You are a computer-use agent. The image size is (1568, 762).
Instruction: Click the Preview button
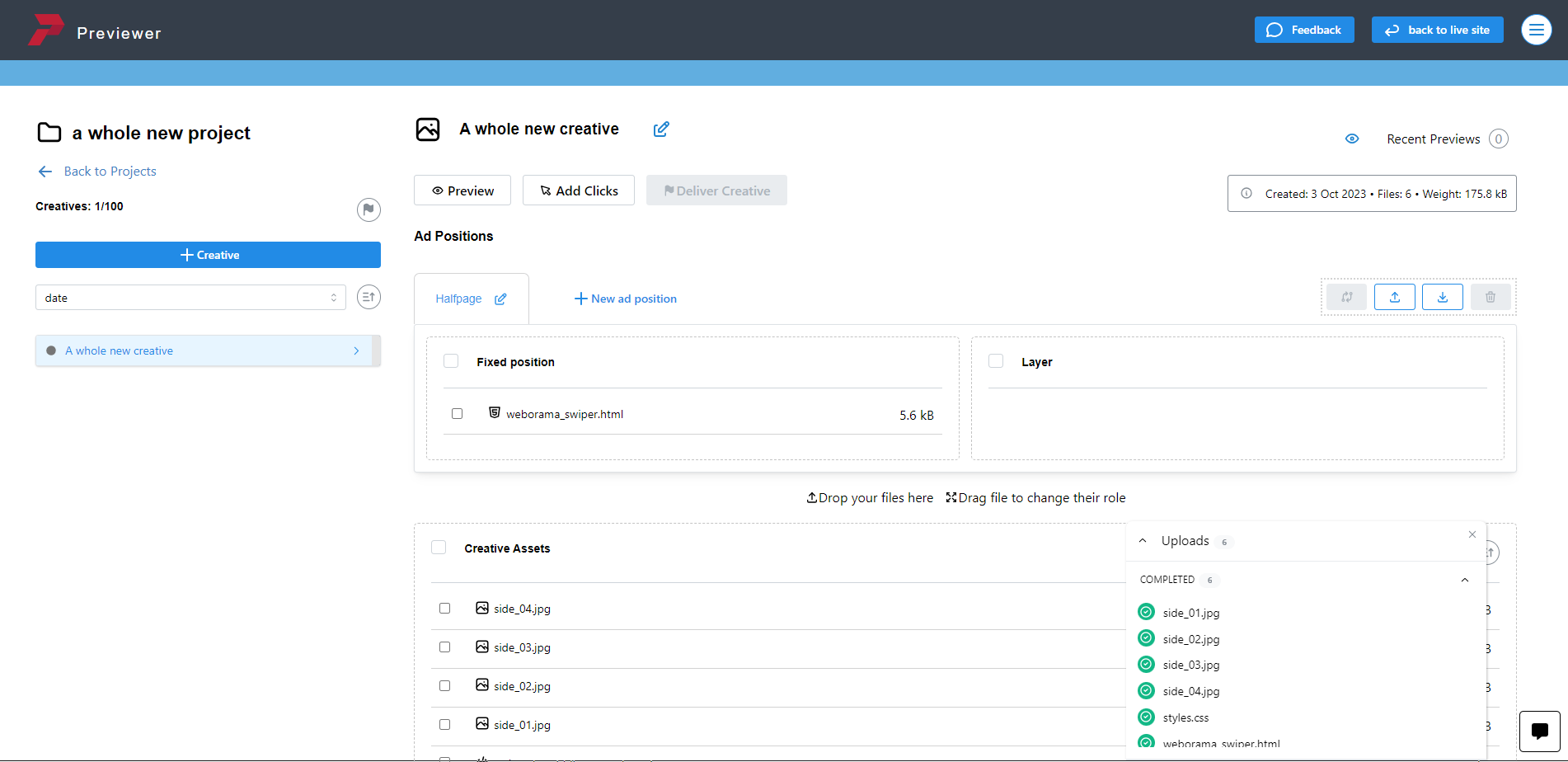point(462,190)
